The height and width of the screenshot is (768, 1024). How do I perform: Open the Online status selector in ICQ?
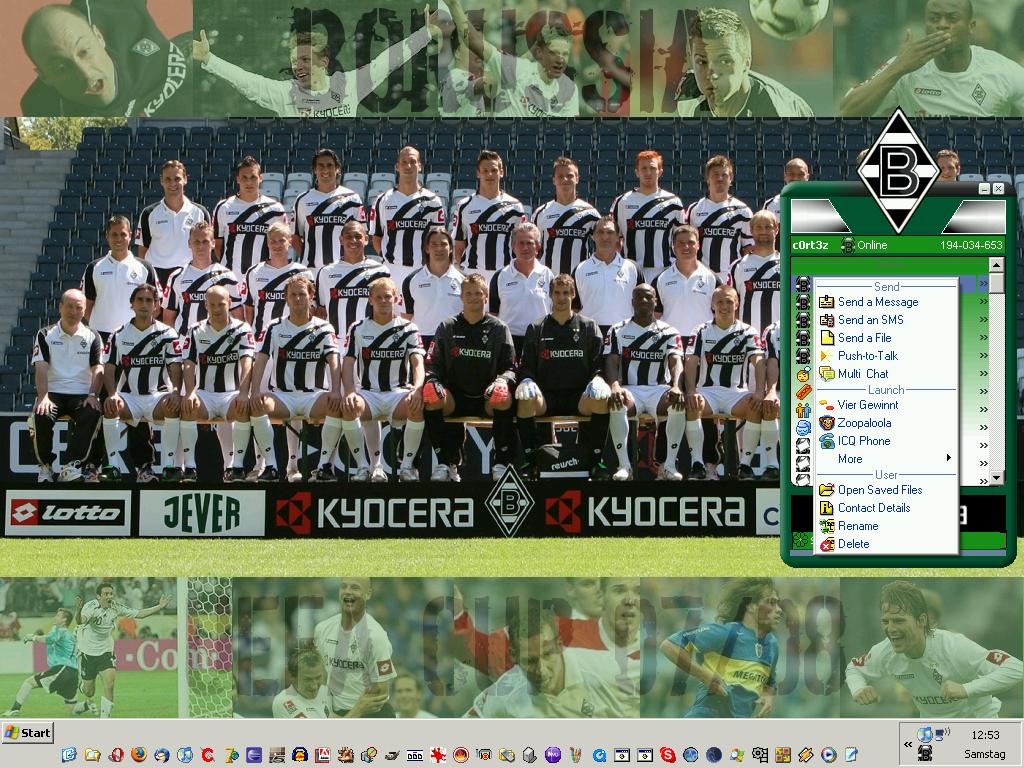click(x=864, y=246)
